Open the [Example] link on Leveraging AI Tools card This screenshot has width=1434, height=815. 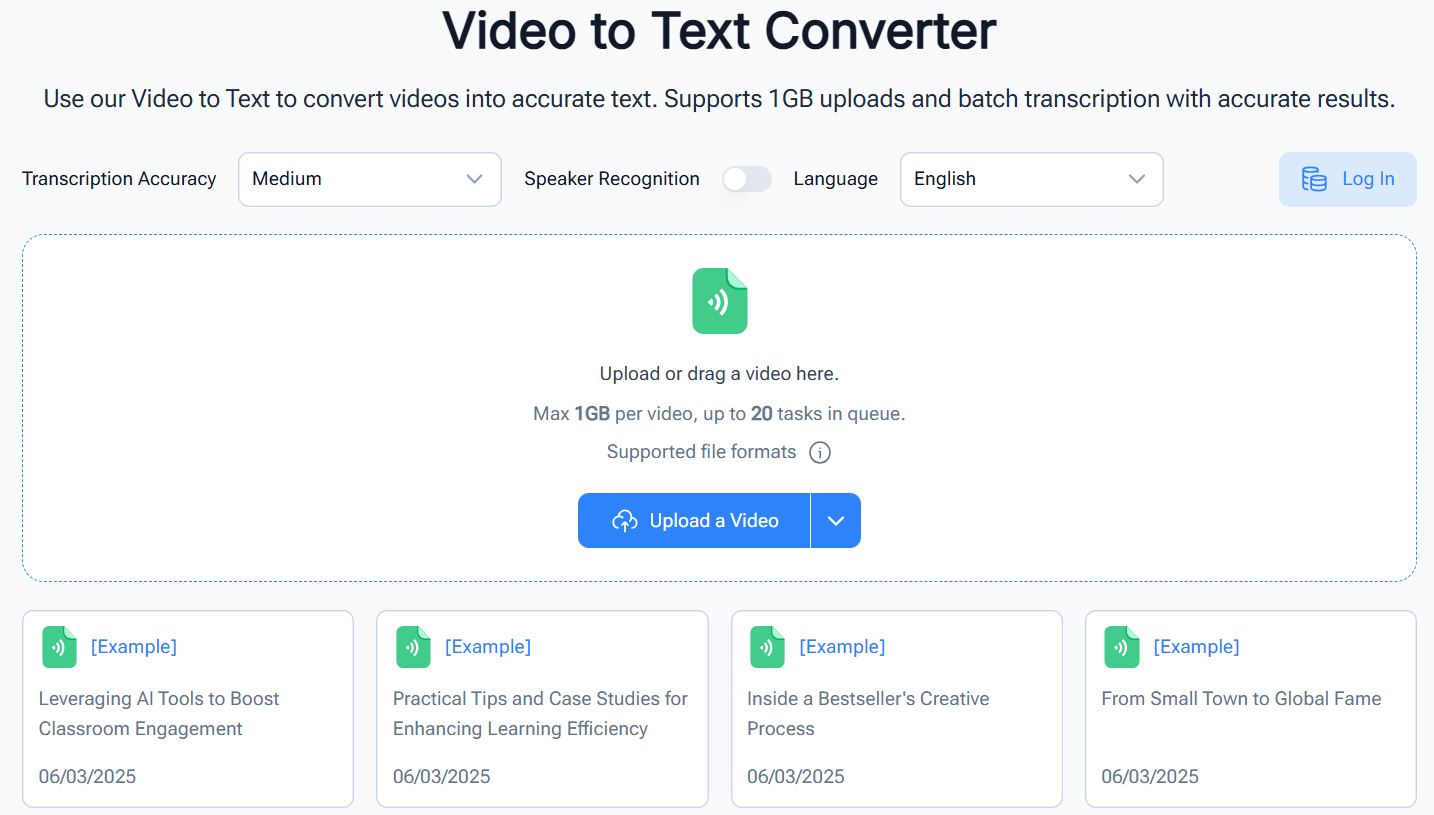tap(134, 647)
